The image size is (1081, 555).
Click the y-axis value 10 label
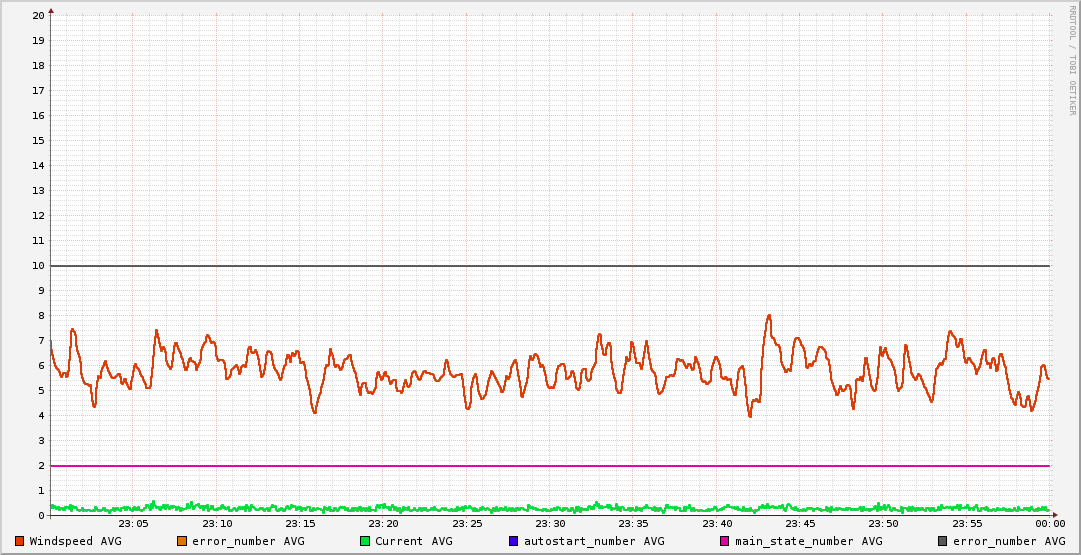(x=38, y=266)
